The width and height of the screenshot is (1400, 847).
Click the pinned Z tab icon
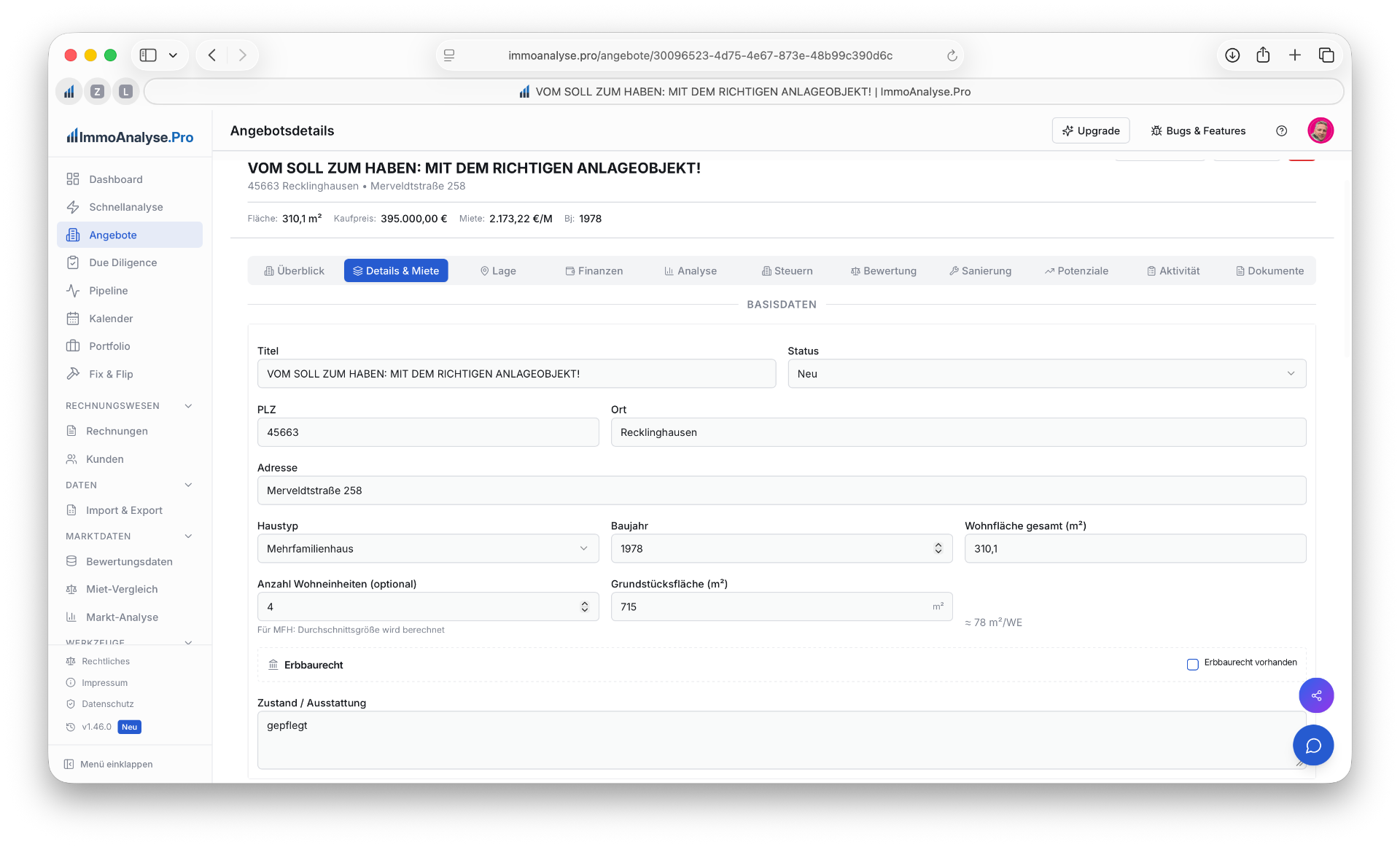coord(97,92)
